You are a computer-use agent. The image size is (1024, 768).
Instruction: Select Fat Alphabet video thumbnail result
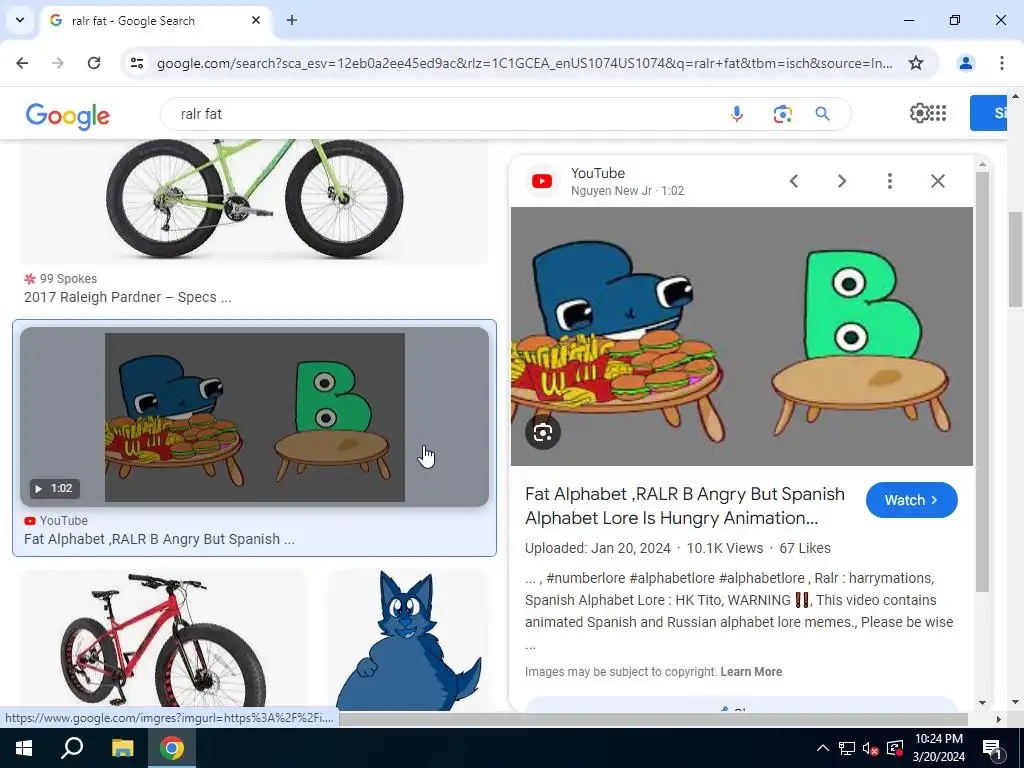[x=254, y=417]
